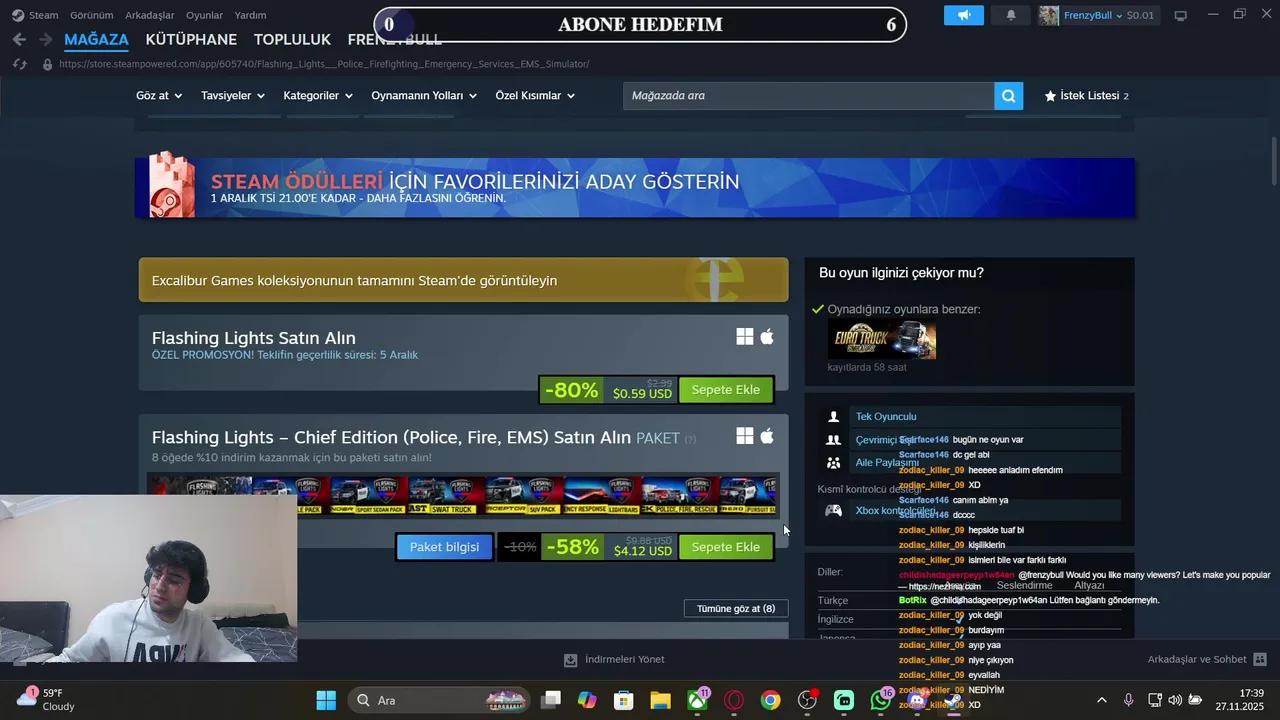This screenshot has height=720, width=1280.
Task: Click the single-player icon beside Tek Oyunculu
Action: 833,417
